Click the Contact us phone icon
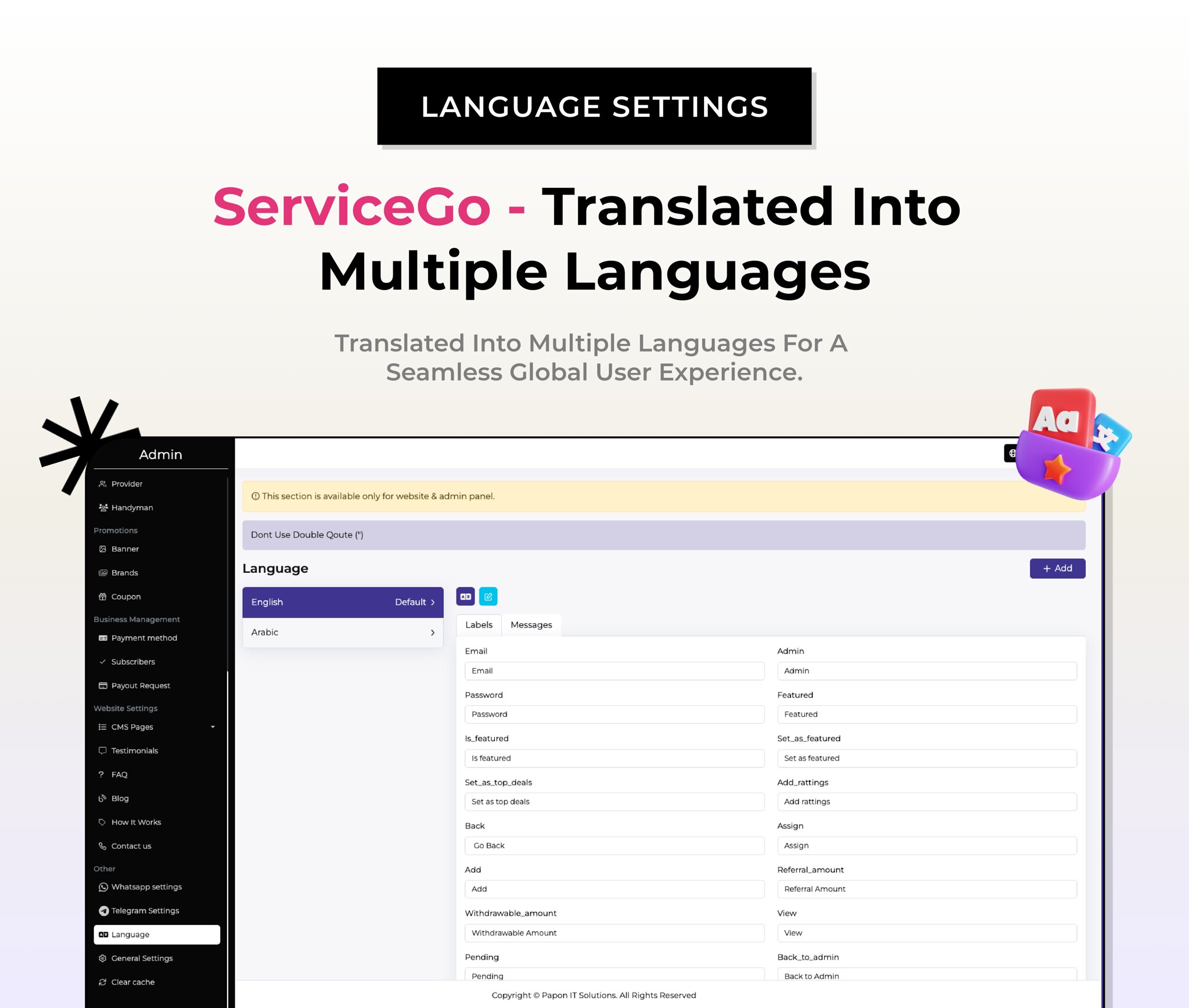 [103, 846]
